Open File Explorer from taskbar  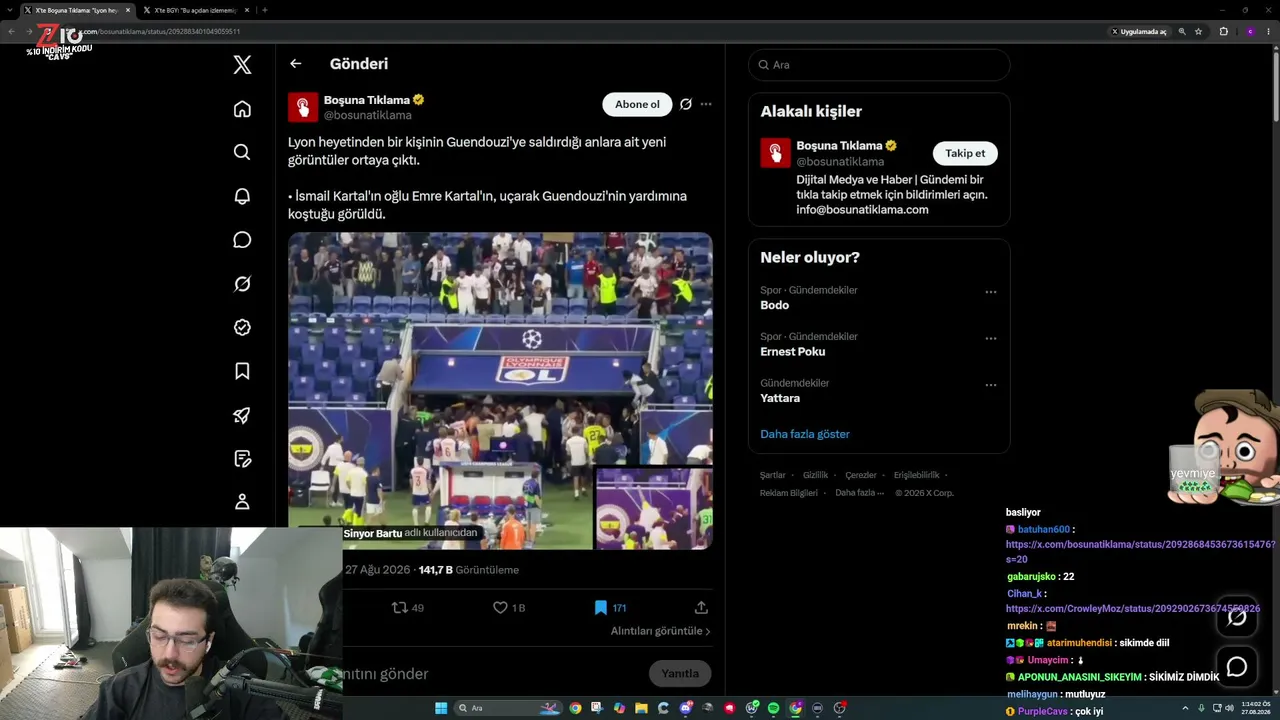641,708
